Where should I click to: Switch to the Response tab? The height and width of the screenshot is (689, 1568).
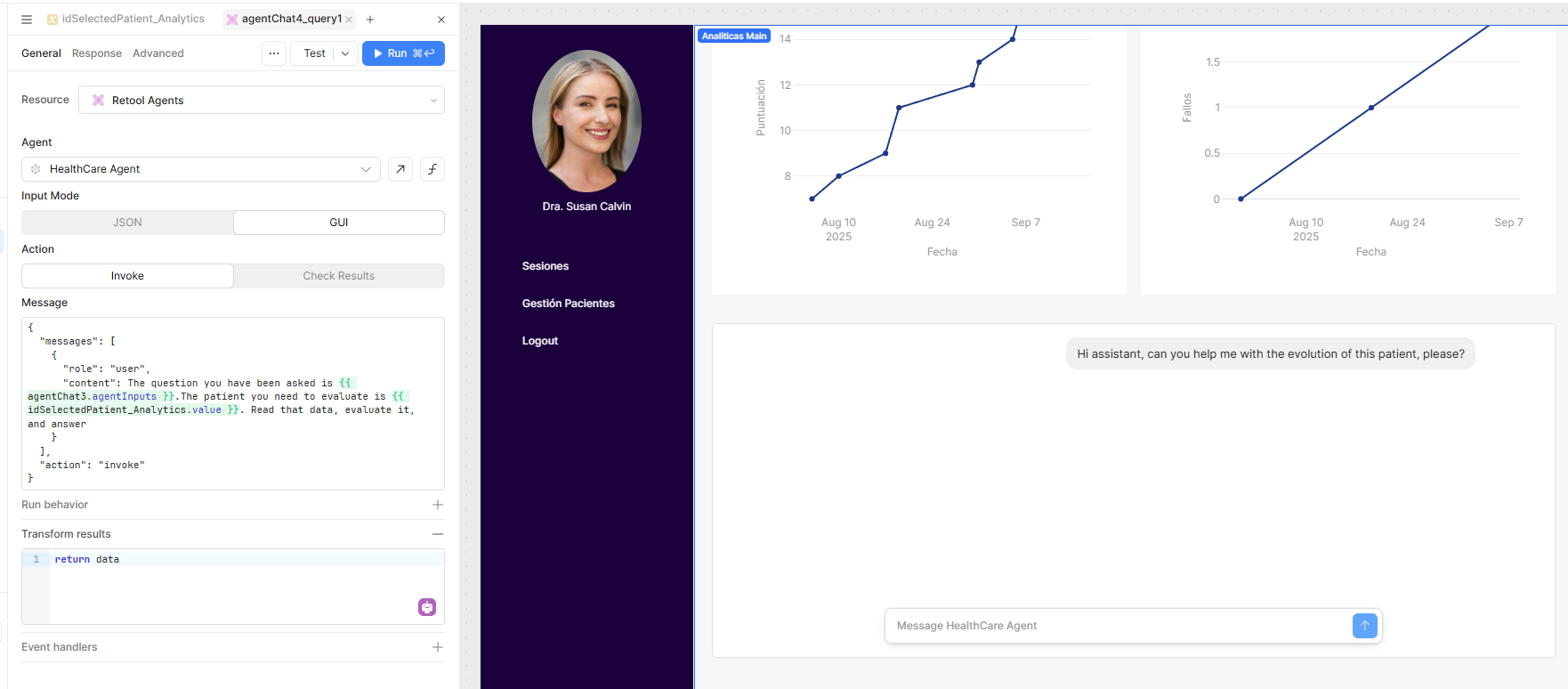97,53
